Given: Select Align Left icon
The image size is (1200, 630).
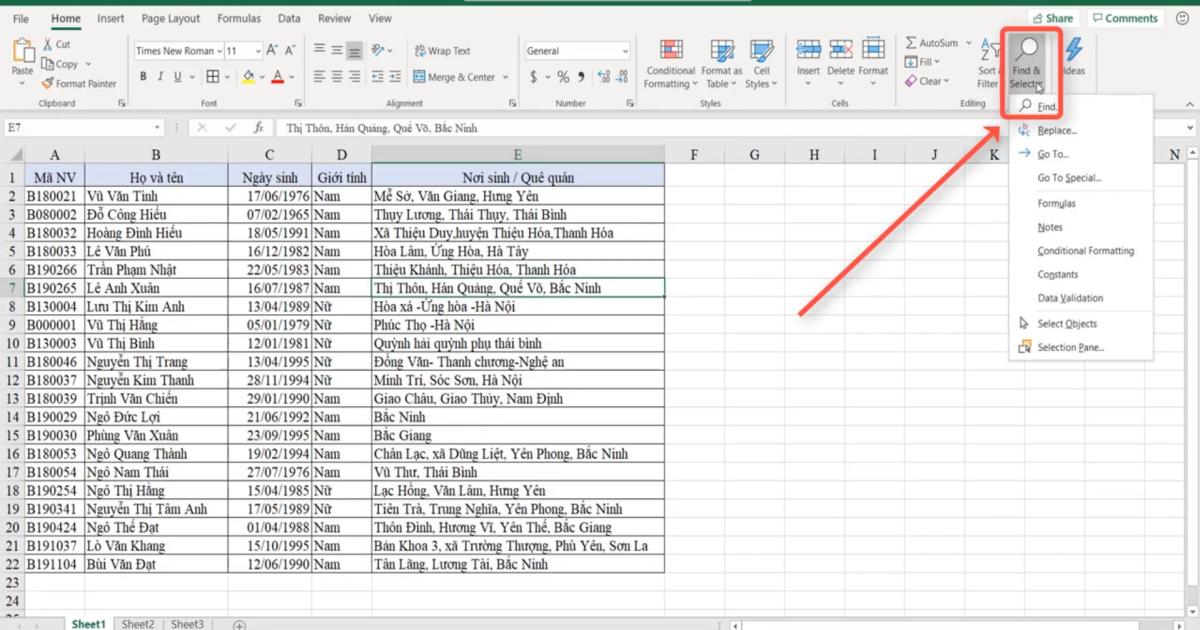Looking at the screenshot, I should [319, 77].
